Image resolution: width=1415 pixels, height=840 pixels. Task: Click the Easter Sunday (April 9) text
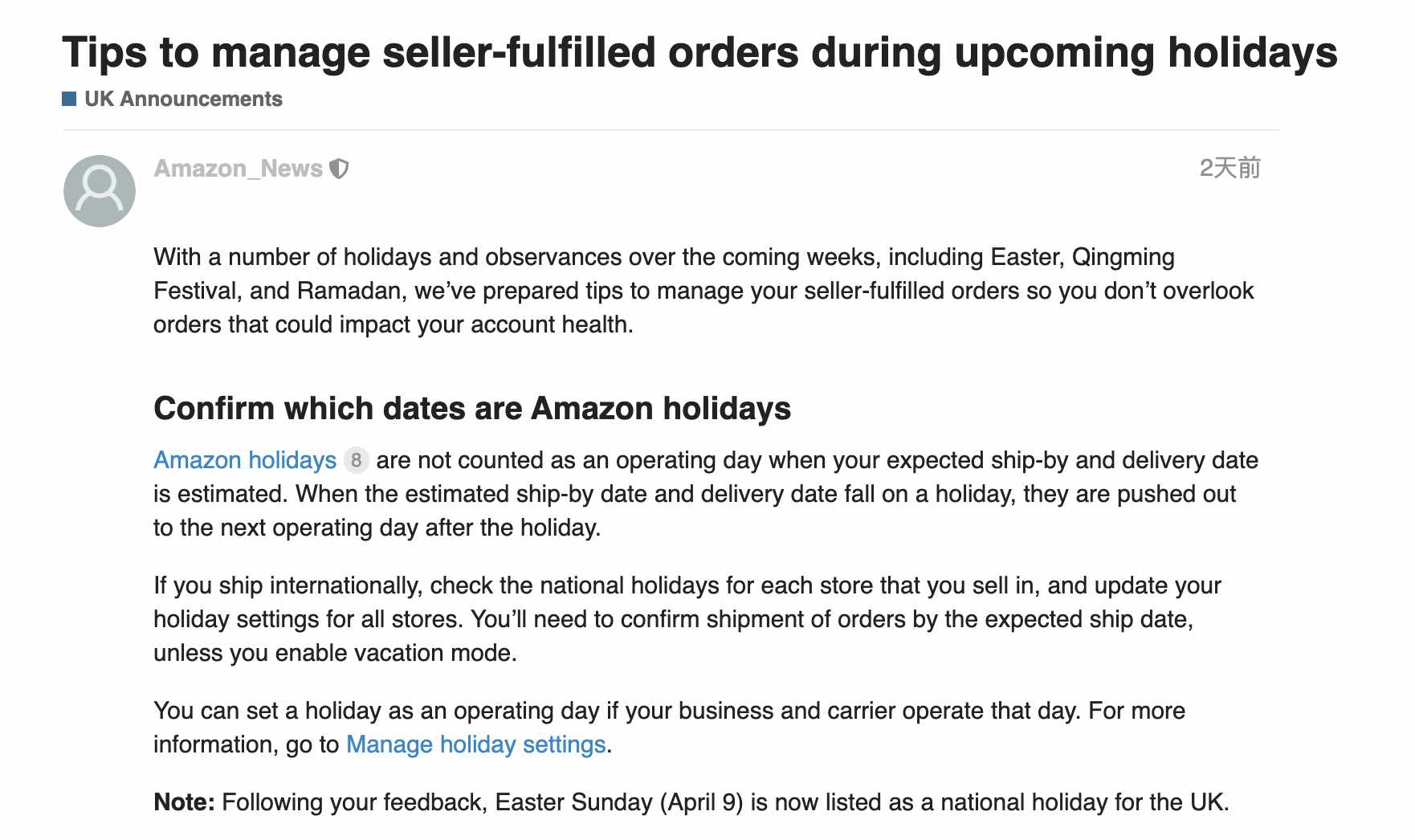(x=619, y=802)
